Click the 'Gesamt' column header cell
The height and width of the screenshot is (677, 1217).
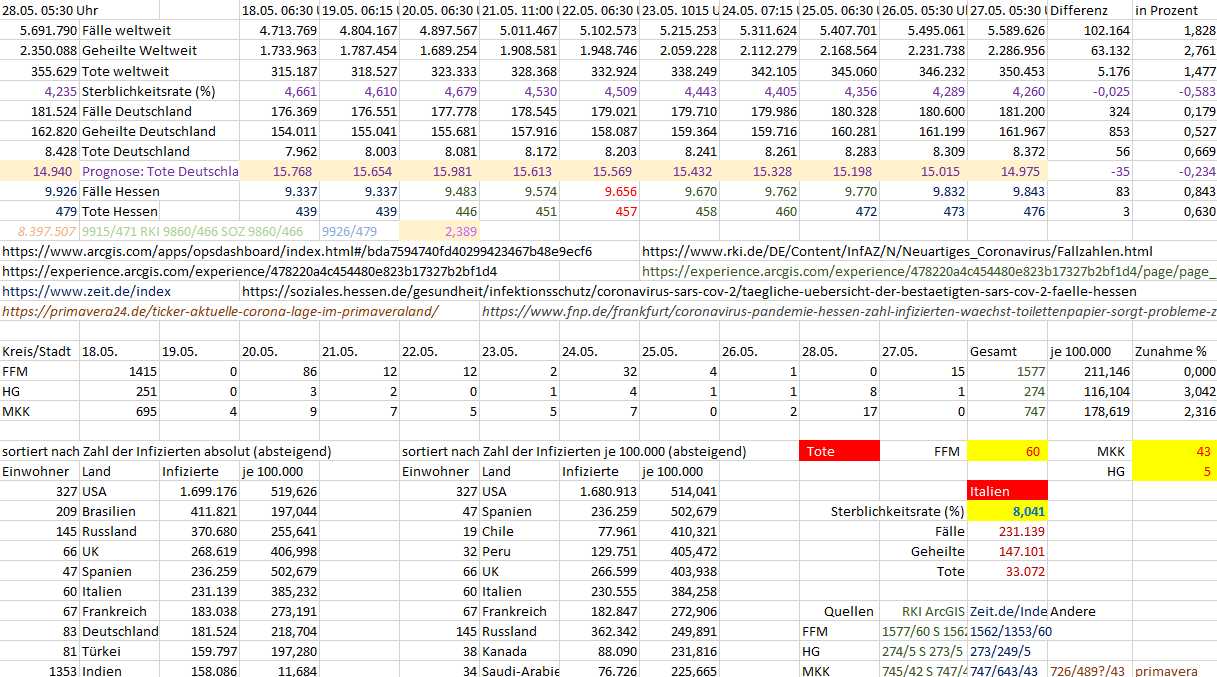pos(1008,351)
